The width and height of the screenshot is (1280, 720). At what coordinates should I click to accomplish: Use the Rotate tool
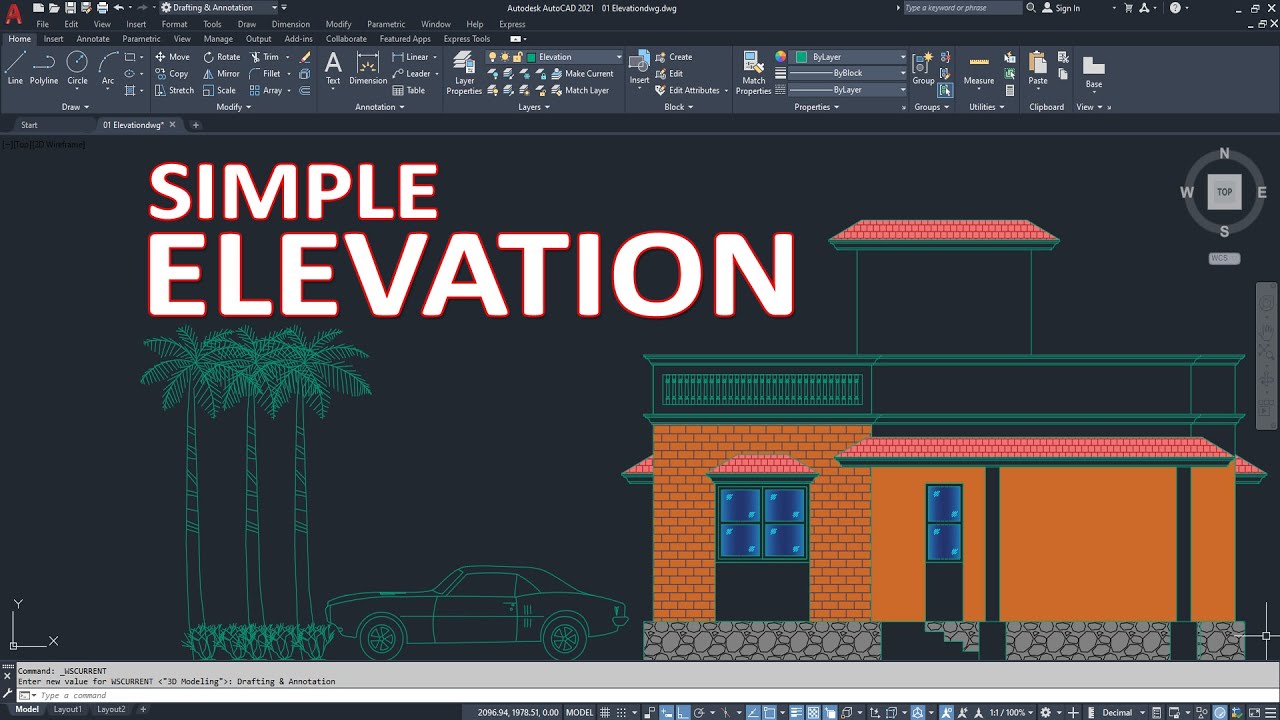(x=222, y=57)
